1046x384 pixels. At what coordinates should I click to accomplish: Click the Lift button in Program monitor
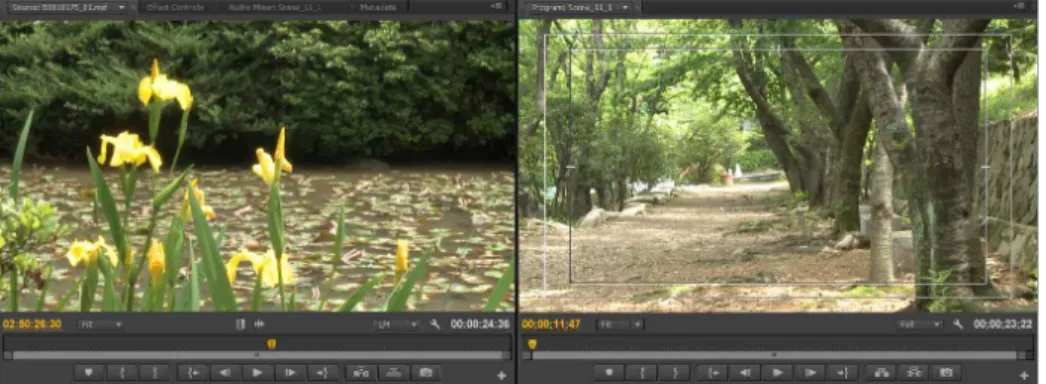click(x=881, y=373)
